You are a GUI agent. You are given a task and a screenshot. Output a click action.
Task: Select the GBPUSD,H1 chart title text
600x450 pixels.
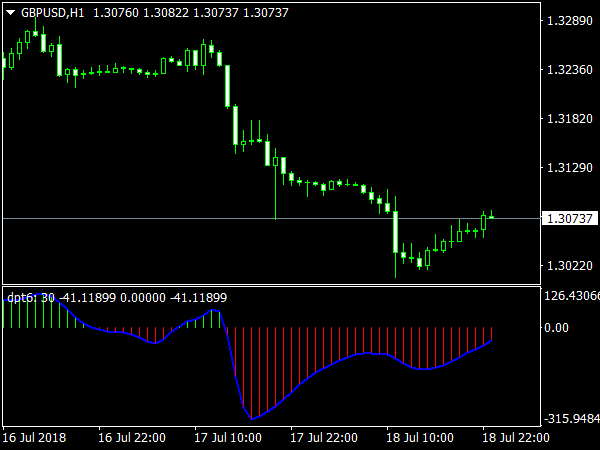pyautogui.click(x=52, y=13)
